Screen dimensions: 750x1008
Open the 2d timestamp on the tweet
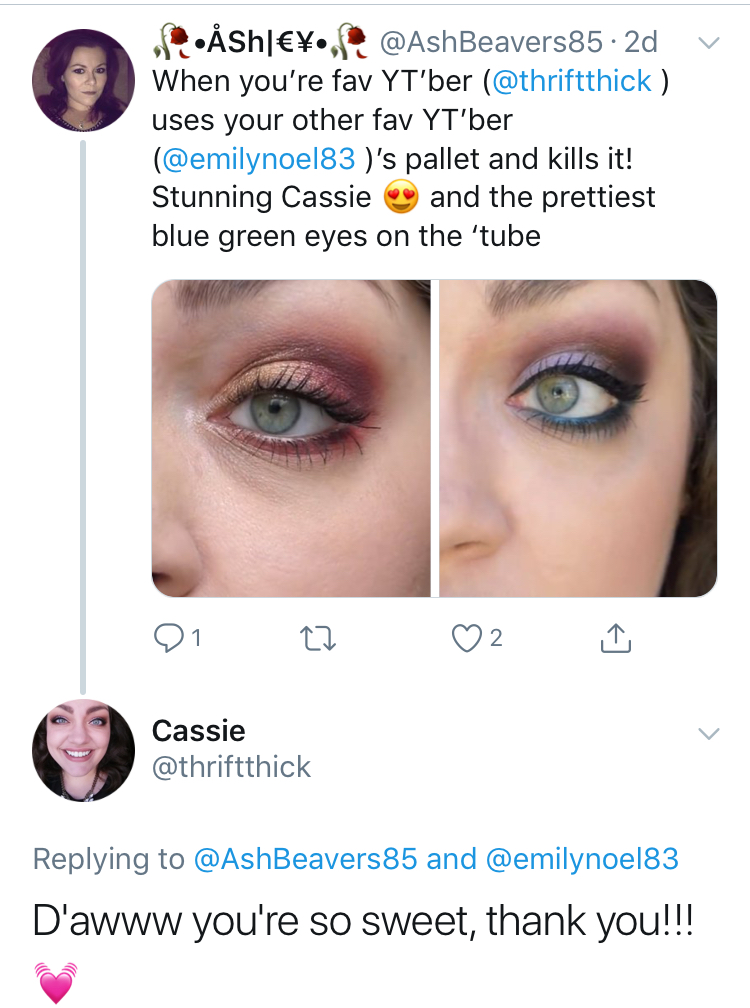point(641,42)
